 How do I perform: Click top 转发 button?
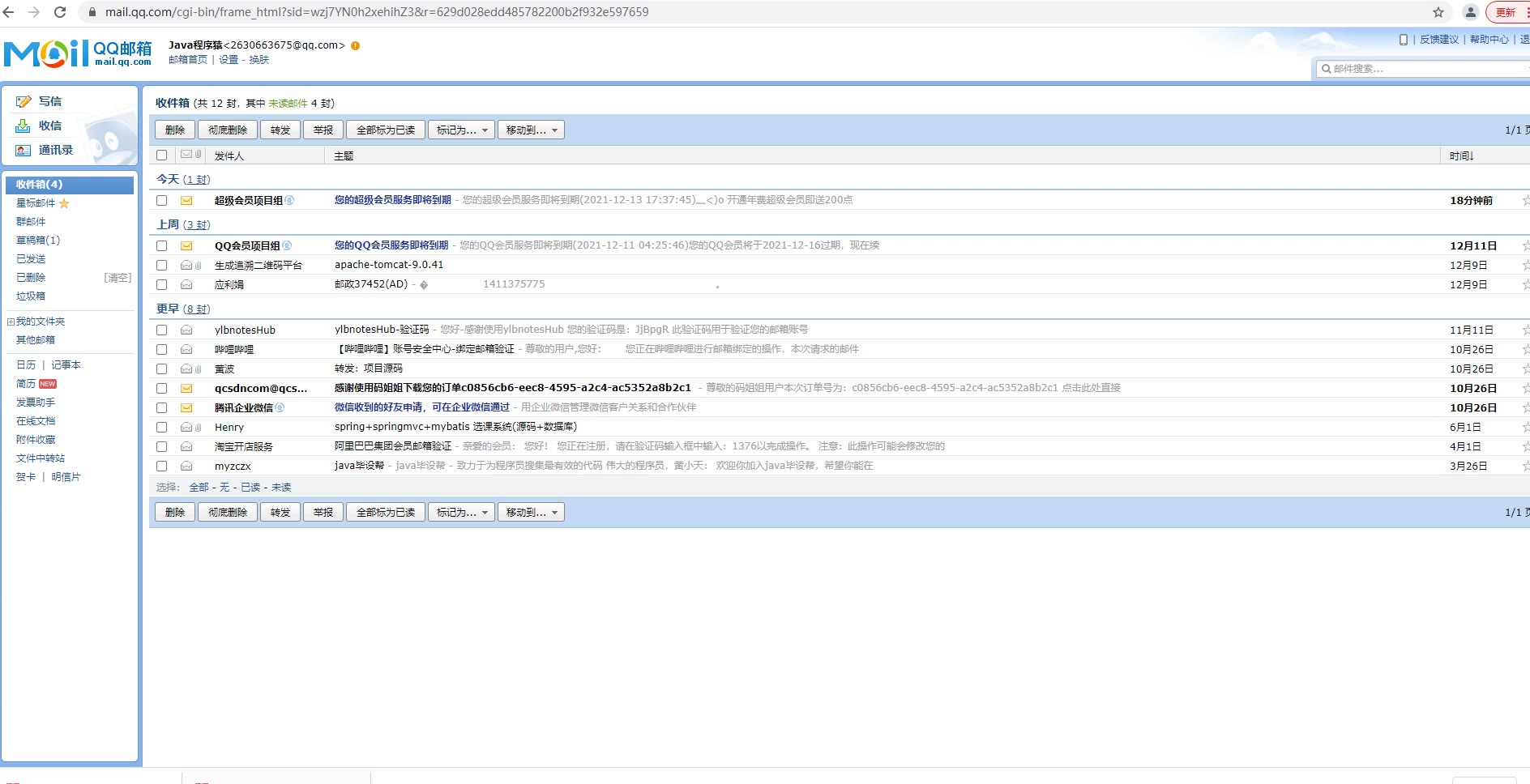[280, 130]
